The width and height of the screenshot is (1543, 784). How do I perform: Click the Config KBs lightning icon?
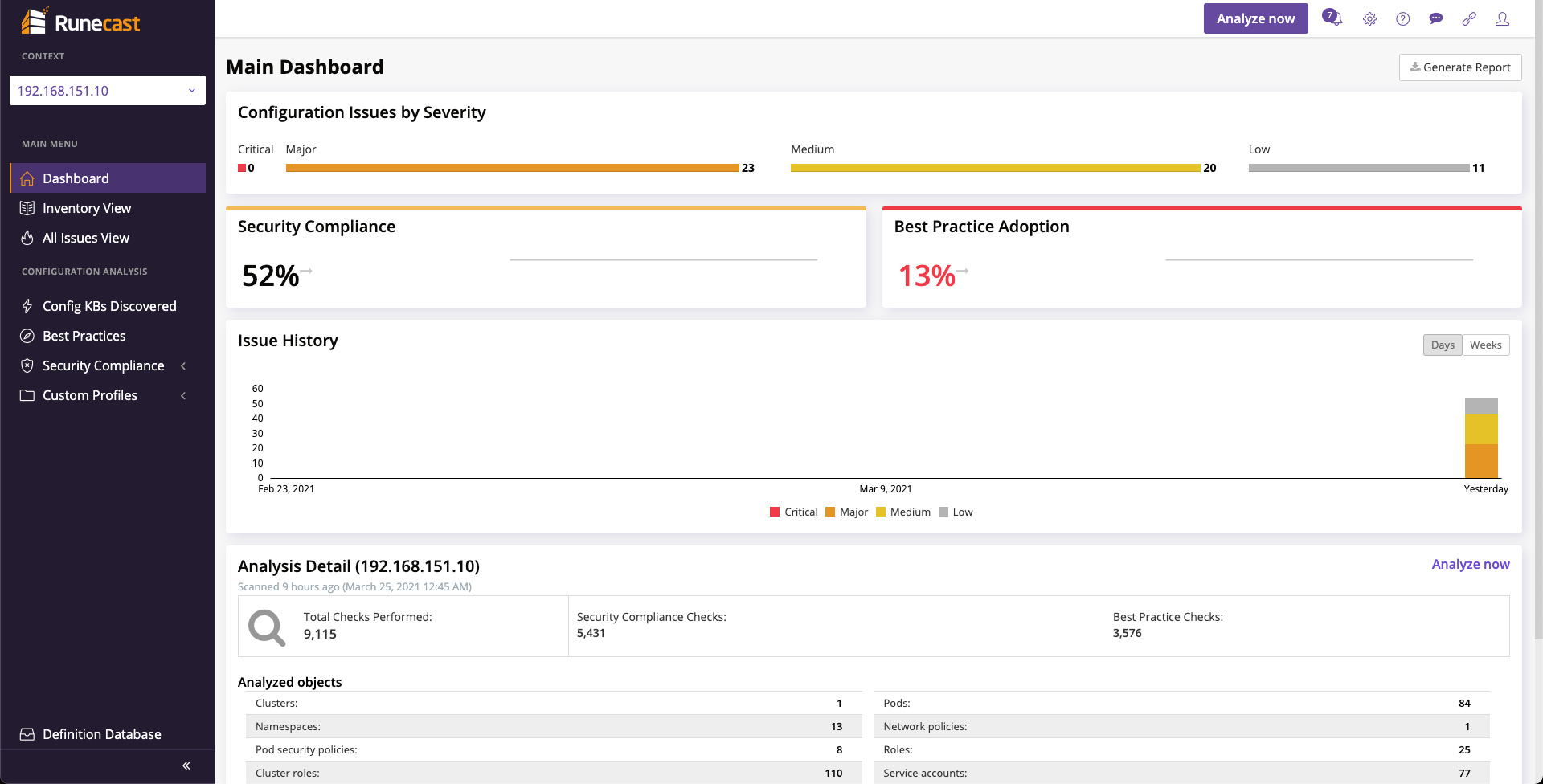pyautogui.click(x=27, y=306)
